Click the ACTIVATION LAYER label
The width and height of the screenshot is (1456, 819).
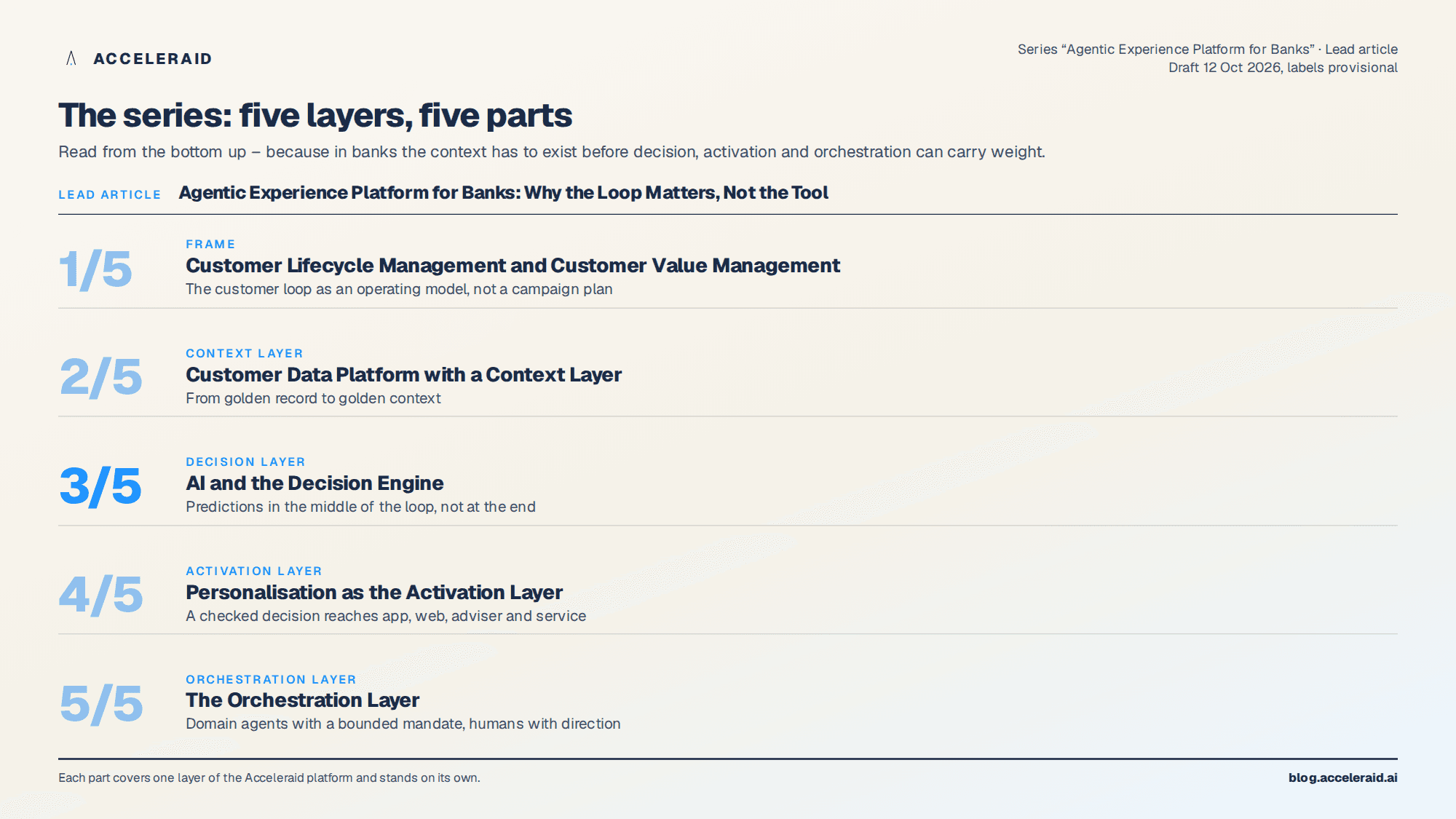click(x=254, y=571)
